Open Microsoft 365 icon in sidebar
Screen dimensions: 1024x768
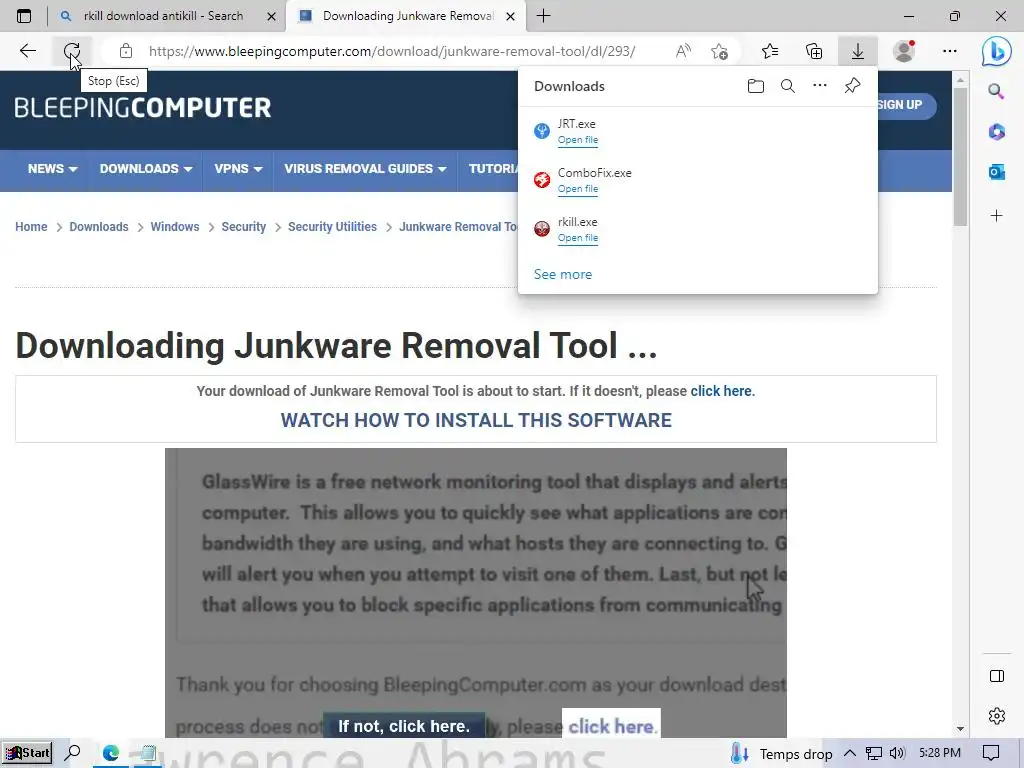pyautogui.click(x=996, y=131)
